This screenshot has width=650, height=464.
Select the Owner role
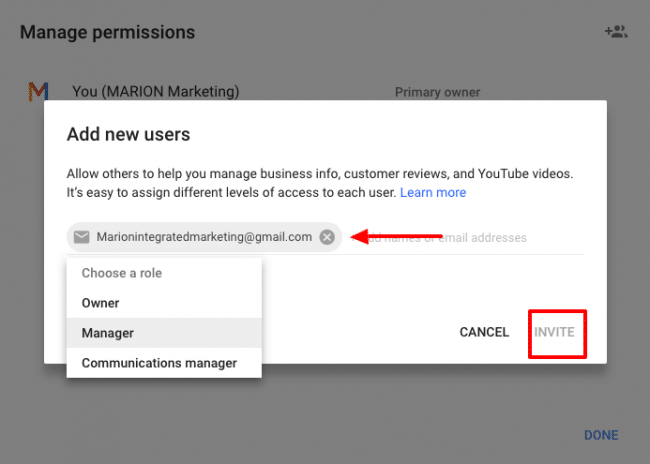coord(100,303)
